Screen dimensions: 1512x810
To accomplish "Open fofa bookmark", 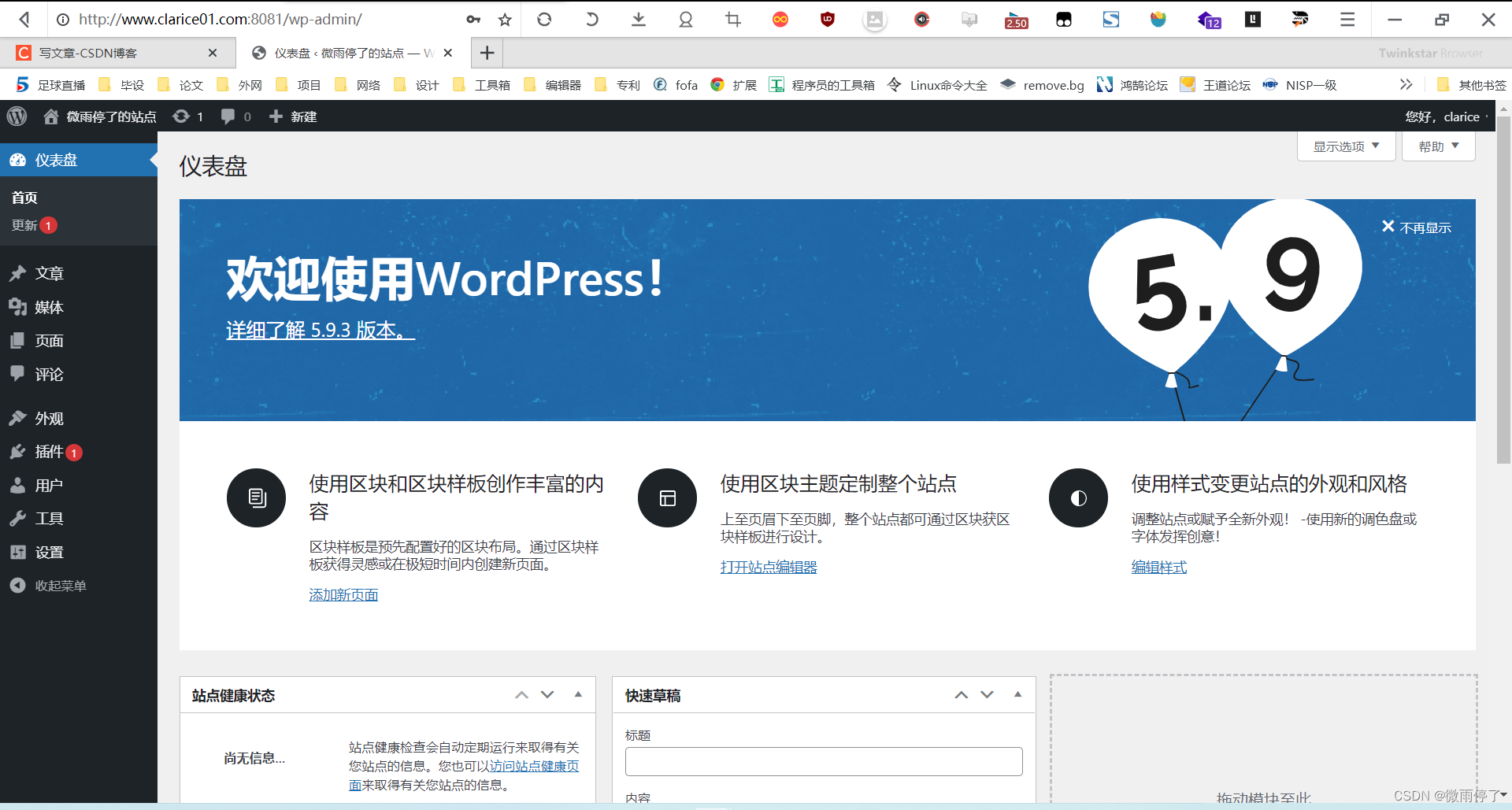I will pos(676,85).
